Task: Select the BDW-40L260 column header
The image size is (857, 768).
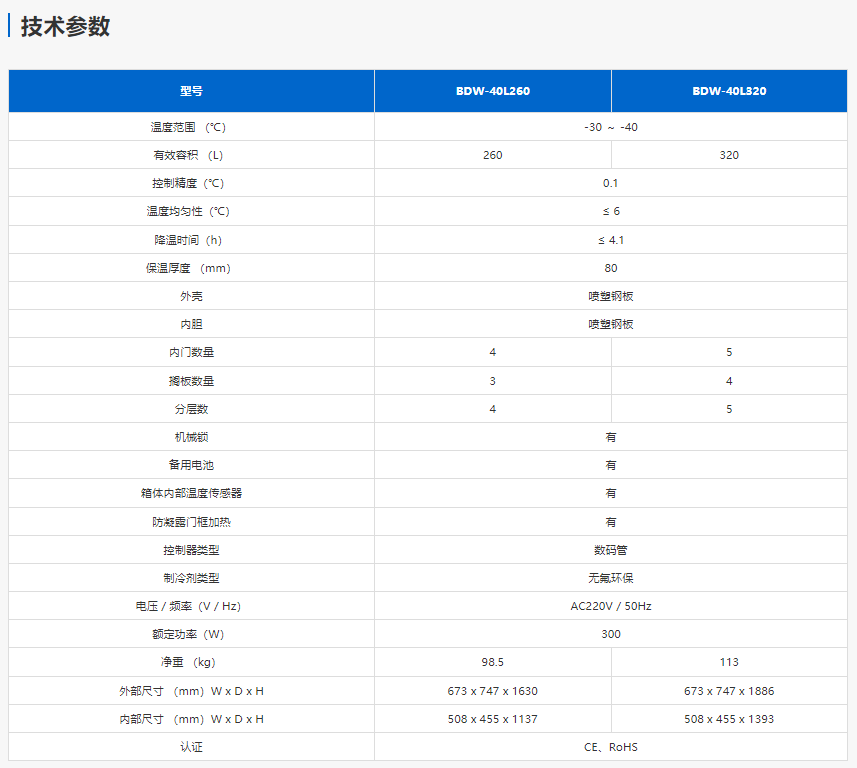Action: (492, 91)
